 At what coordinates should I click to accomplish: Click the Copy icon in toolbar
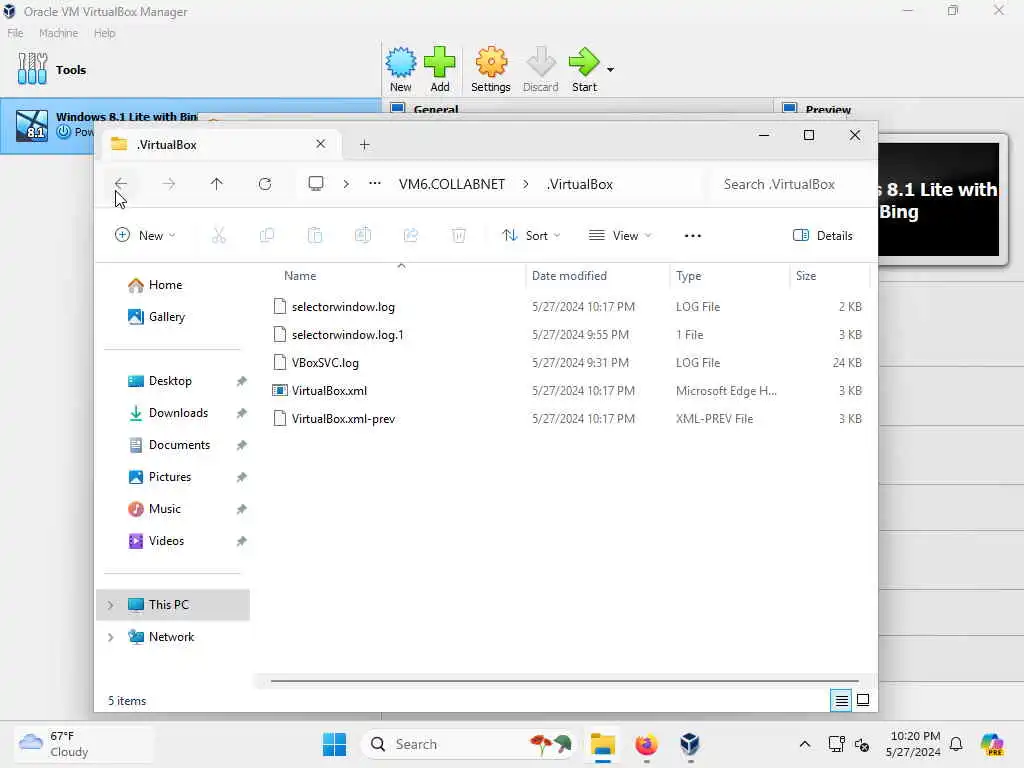(x=266, y=236)
